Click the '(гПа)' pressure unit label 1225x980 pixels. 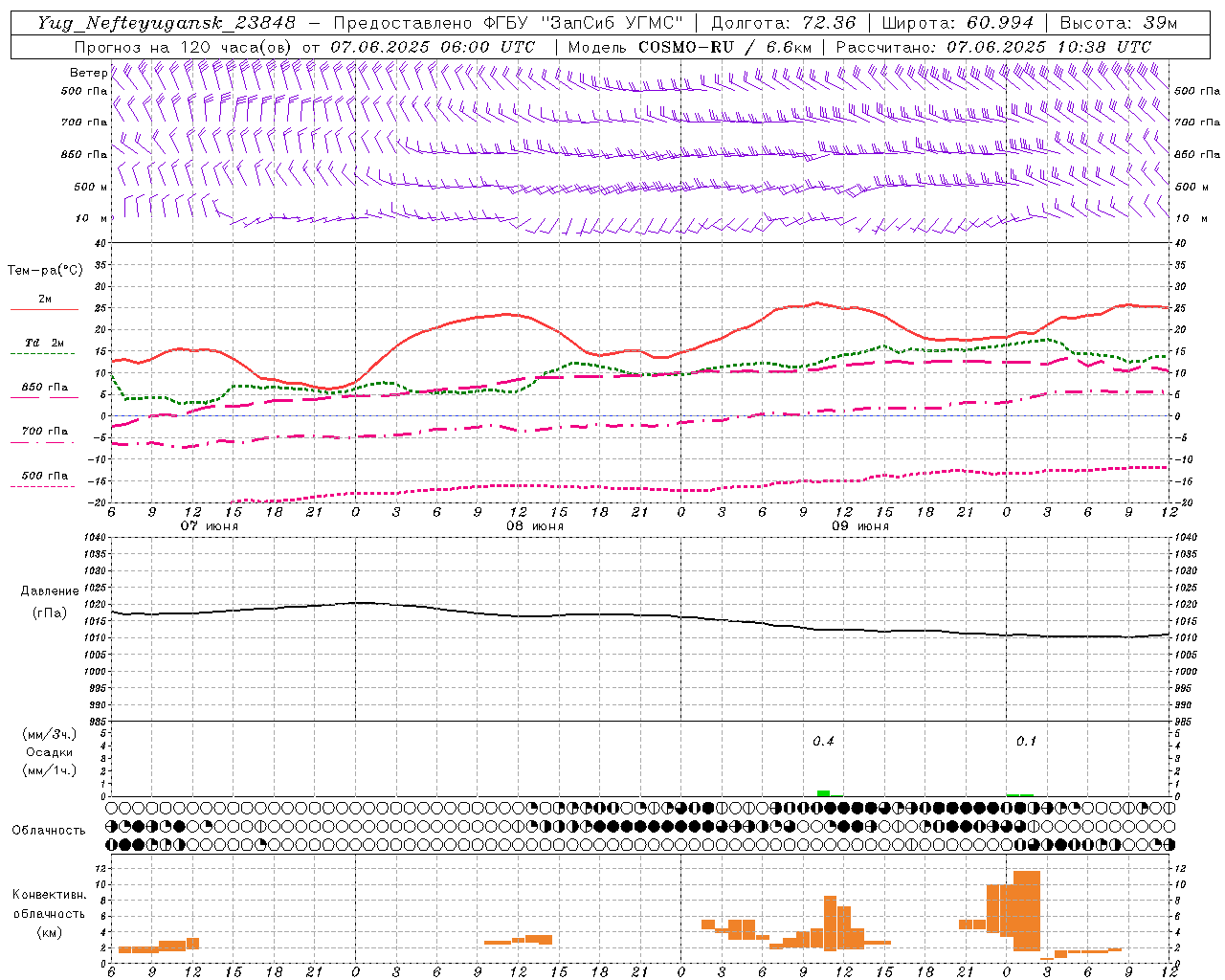point(50,612)
